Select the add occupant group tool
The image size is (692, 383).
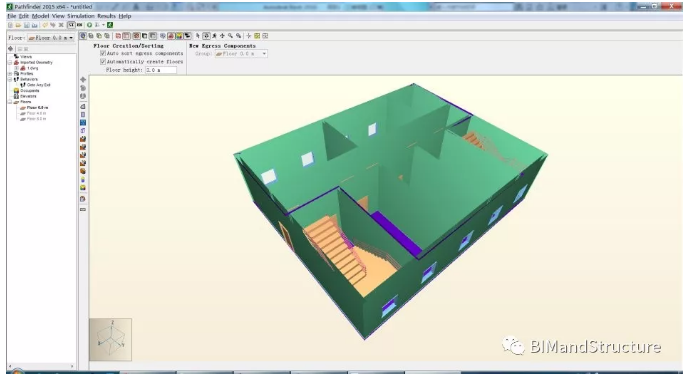coord(83,188)
